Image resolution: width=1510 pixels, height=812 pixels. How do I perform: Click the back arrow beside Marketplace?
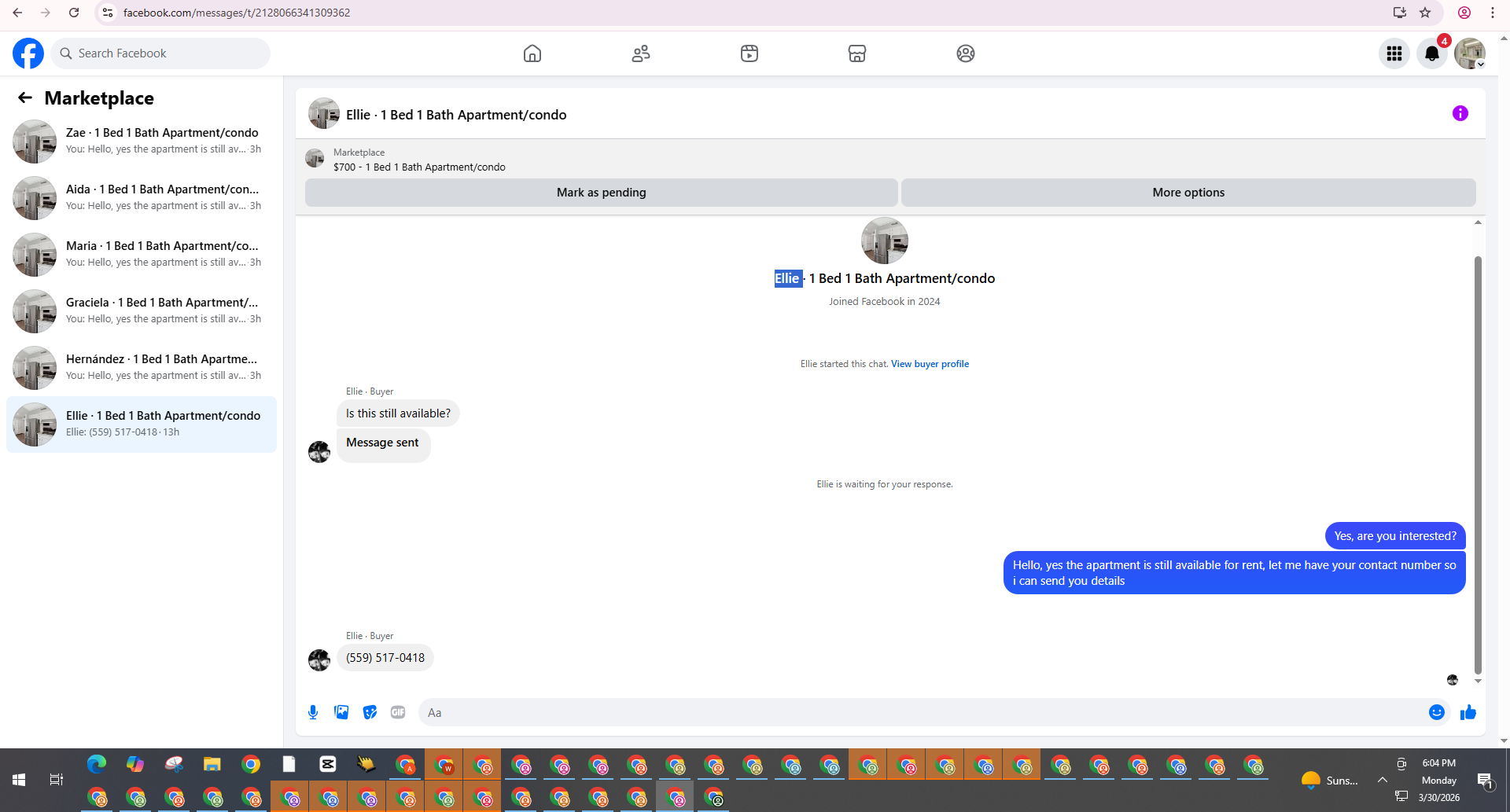(x=25, y=97)
